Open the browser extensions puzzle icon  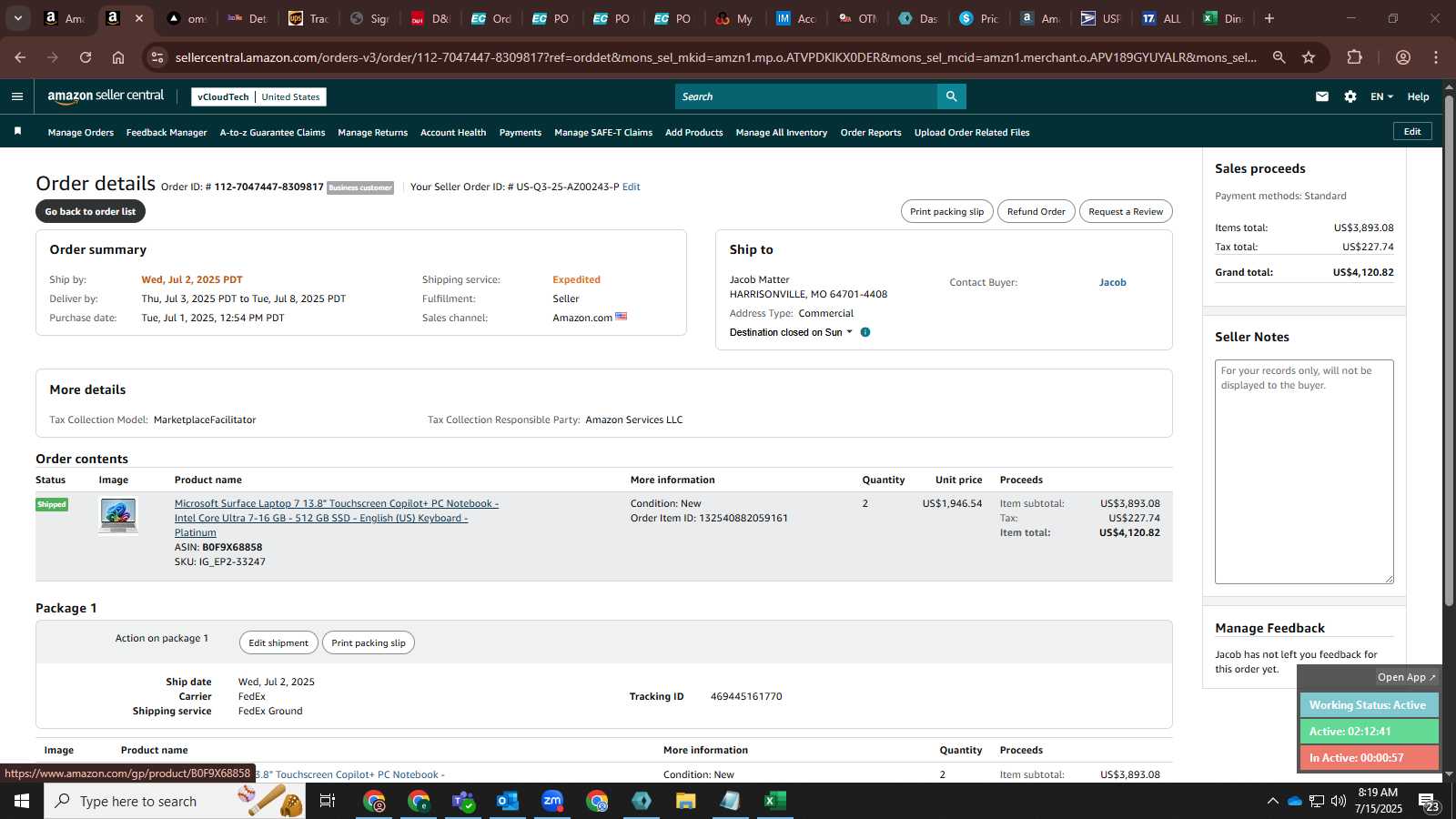click(1354, 57)
